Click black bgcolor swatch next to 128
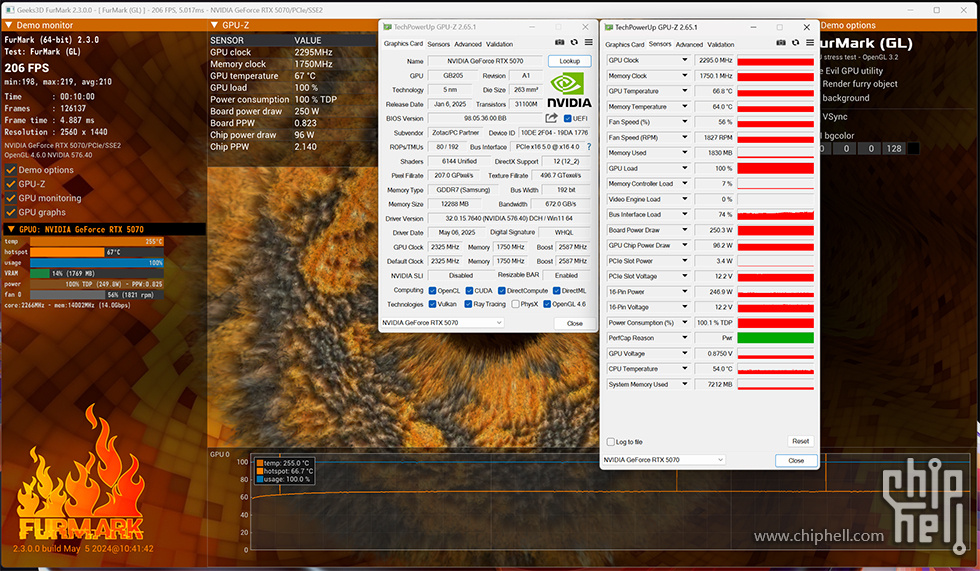Viewport: 980px width, 571px height. (913, 149)
